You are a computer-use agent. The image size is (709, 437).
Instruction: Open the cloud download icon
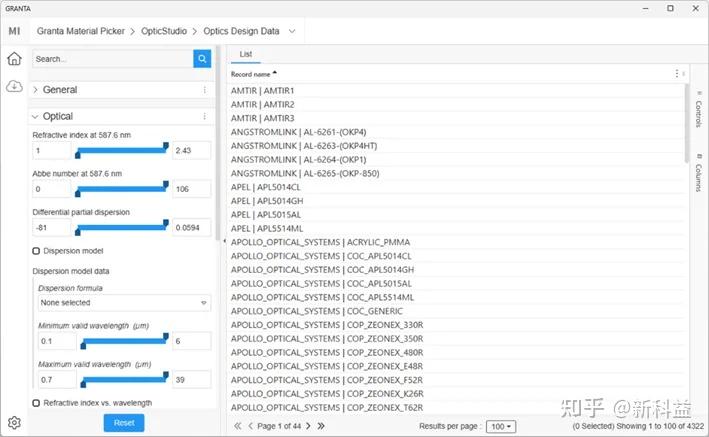pos(14,86)
